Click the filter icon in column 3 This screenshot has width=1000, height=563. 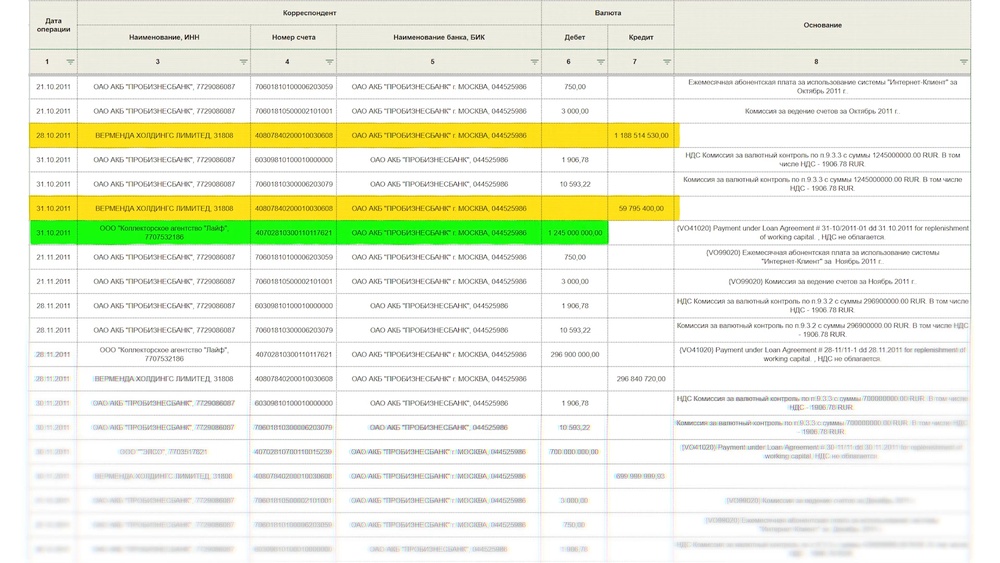click(x=244, y=62)
